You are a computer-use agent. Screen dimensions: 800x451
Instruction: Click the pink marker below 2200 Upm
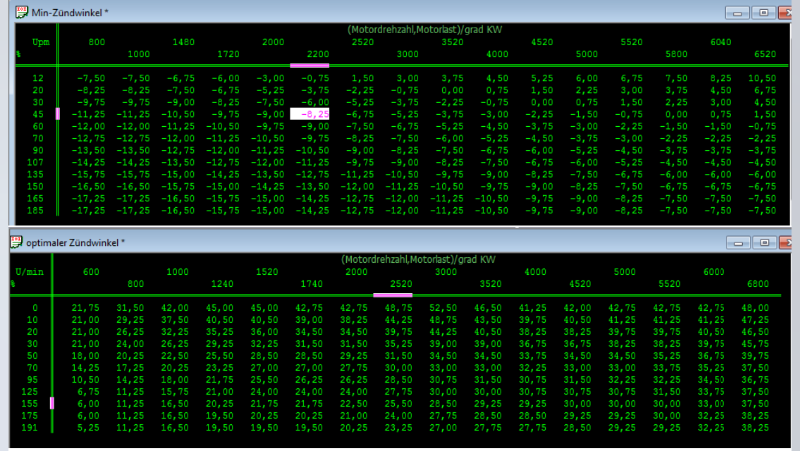pyautogui.click(x=310, y=65)
